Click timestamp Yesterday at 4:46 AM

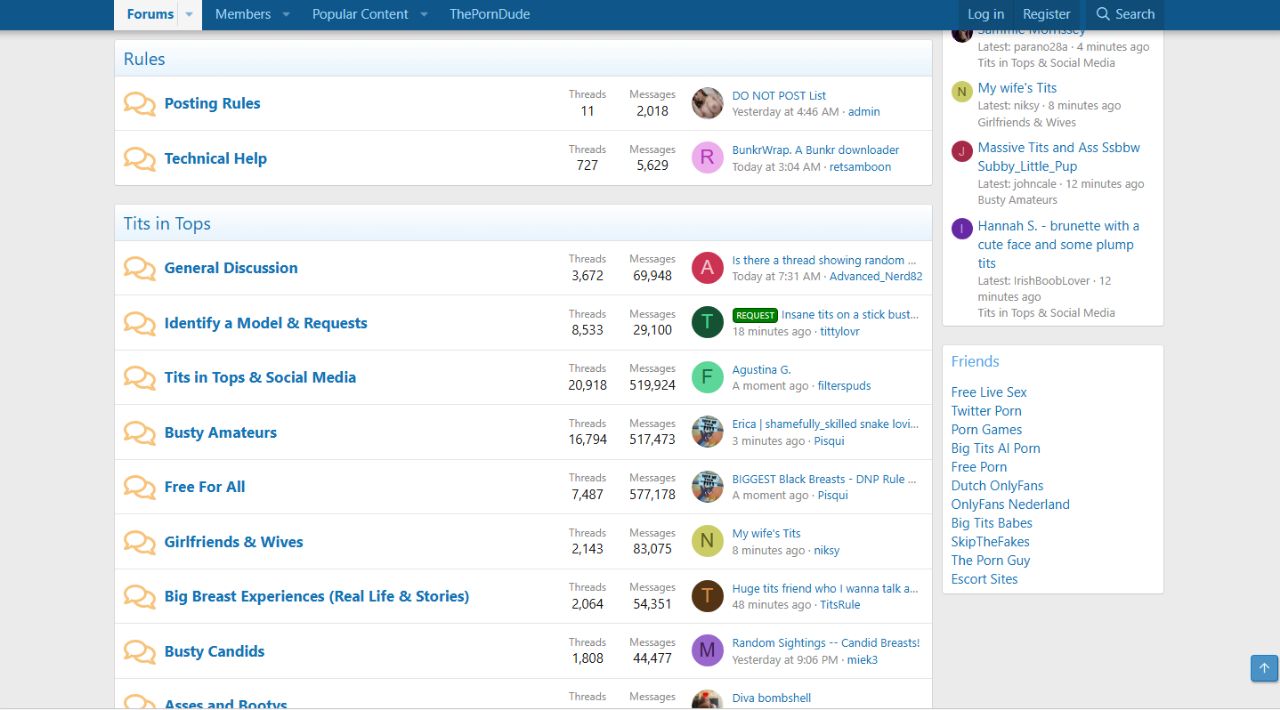pos(785,112)
